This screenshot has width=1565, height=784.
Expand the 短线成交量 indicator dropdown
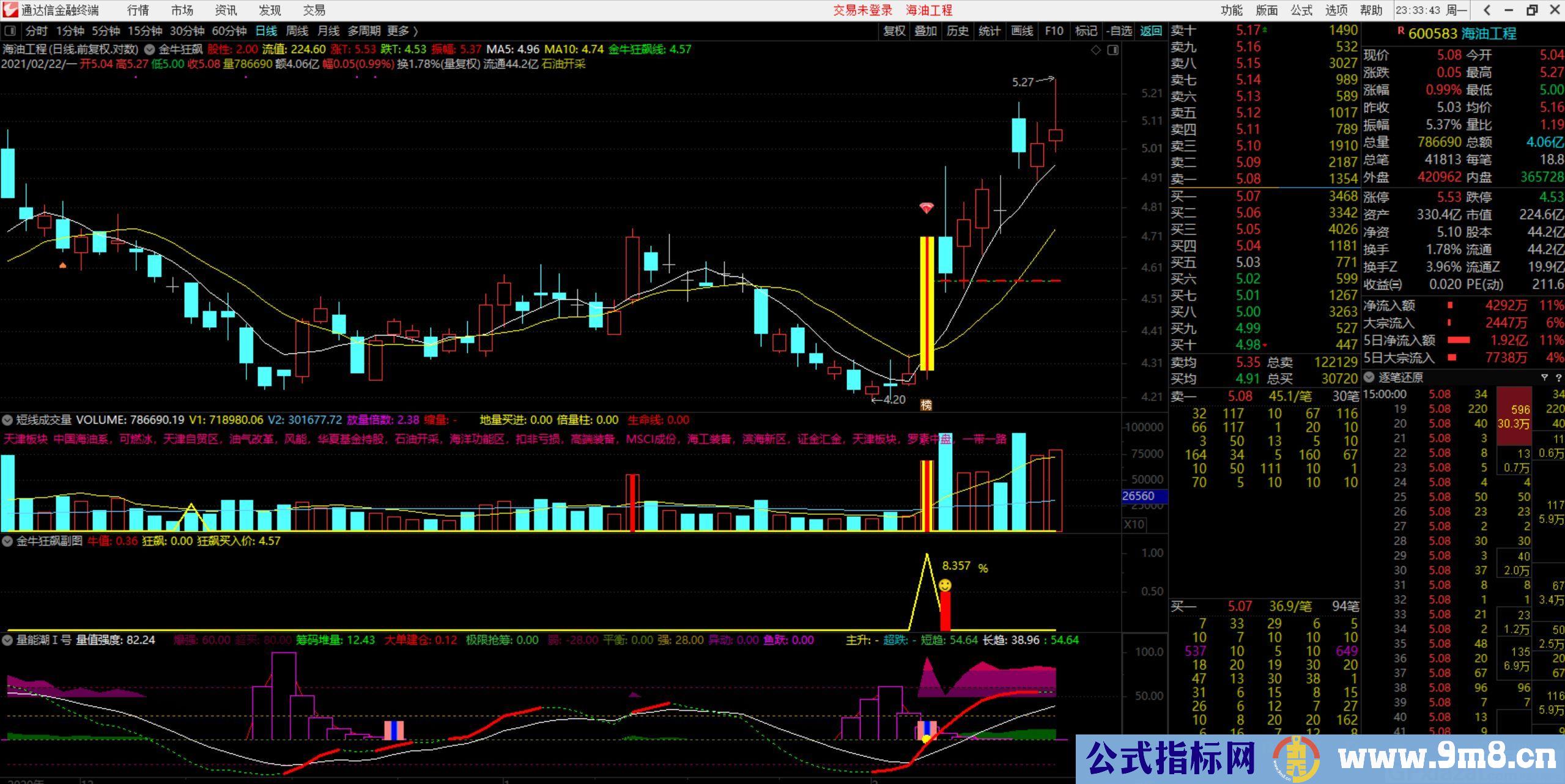[x=7, y=420]
